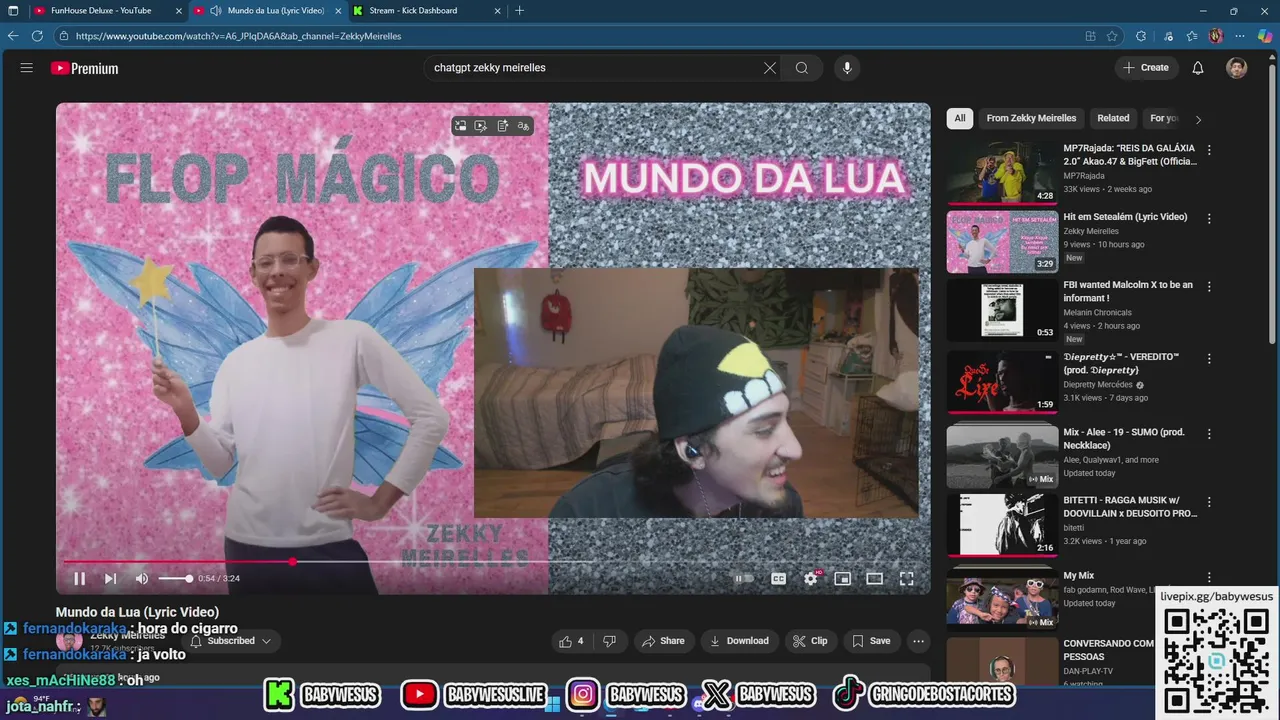Open browser settings and more ellipsis

(x=1241, y=36)
